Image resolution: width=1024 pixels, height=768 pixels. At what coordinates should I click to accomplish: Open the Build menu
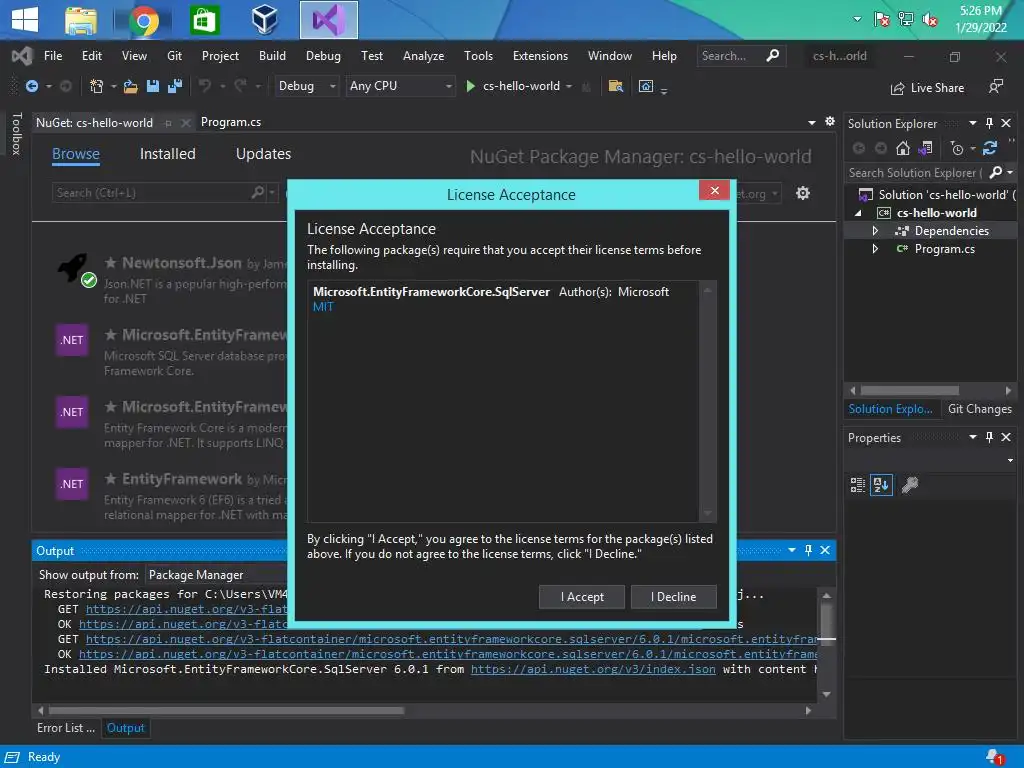pos(272,56)
